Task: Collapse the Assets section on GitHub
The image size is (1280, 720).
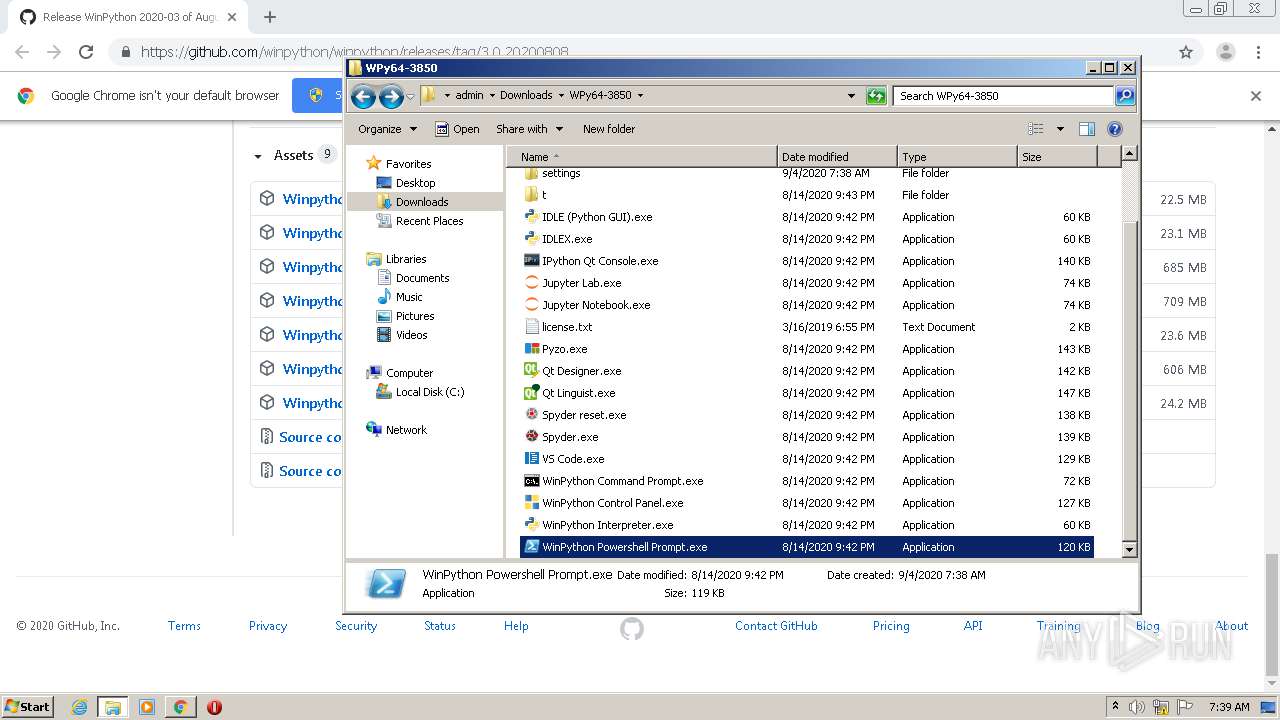Action: click(x=258, y=156)
